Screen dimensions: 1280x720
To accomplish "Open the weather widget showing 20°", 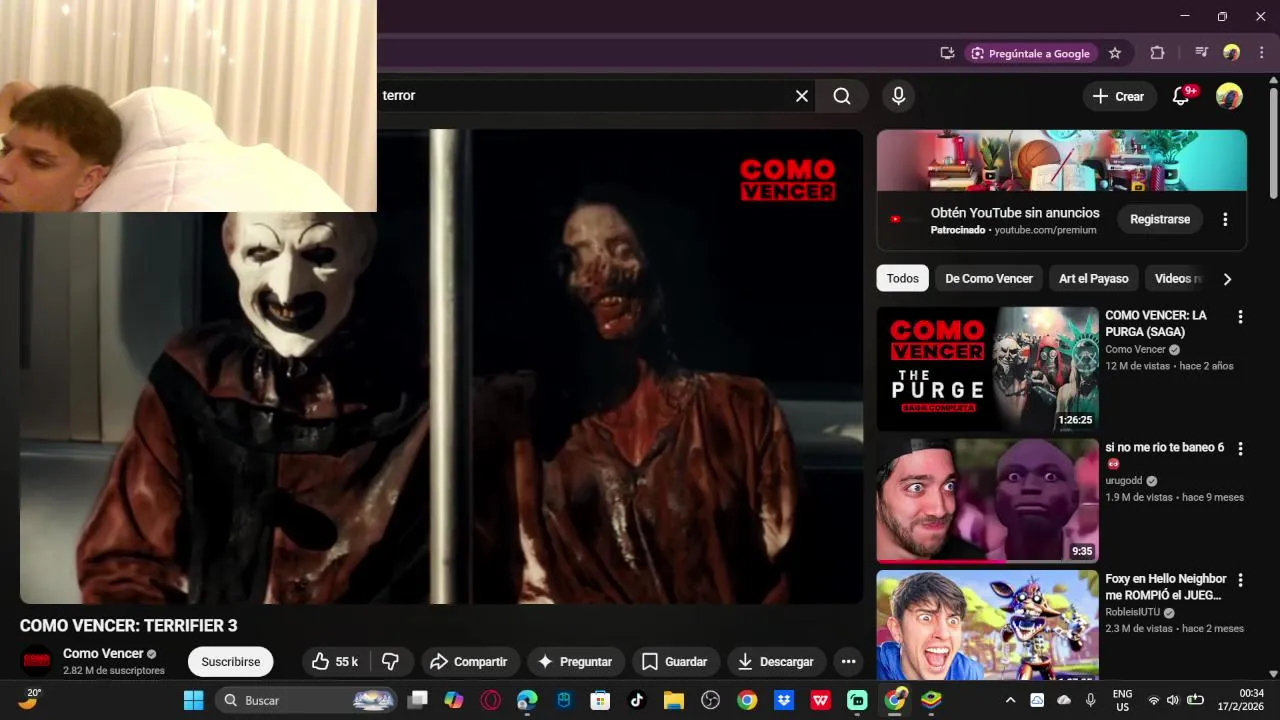I will click(x=29, y=698).
